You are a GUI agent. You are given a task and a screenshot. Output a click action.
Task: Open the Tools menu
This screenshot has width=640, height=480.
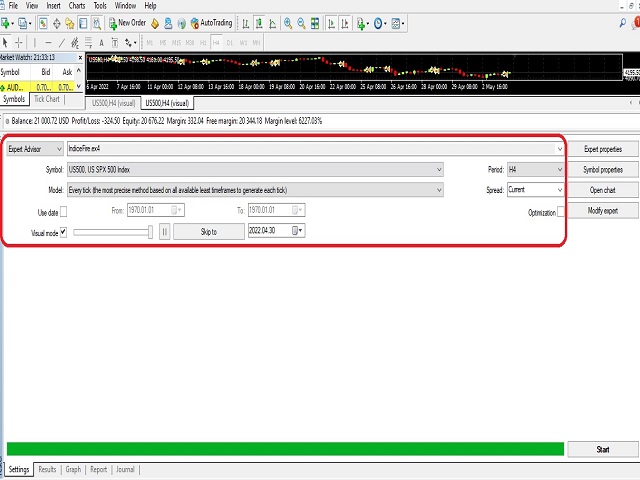tap(100, 6)
